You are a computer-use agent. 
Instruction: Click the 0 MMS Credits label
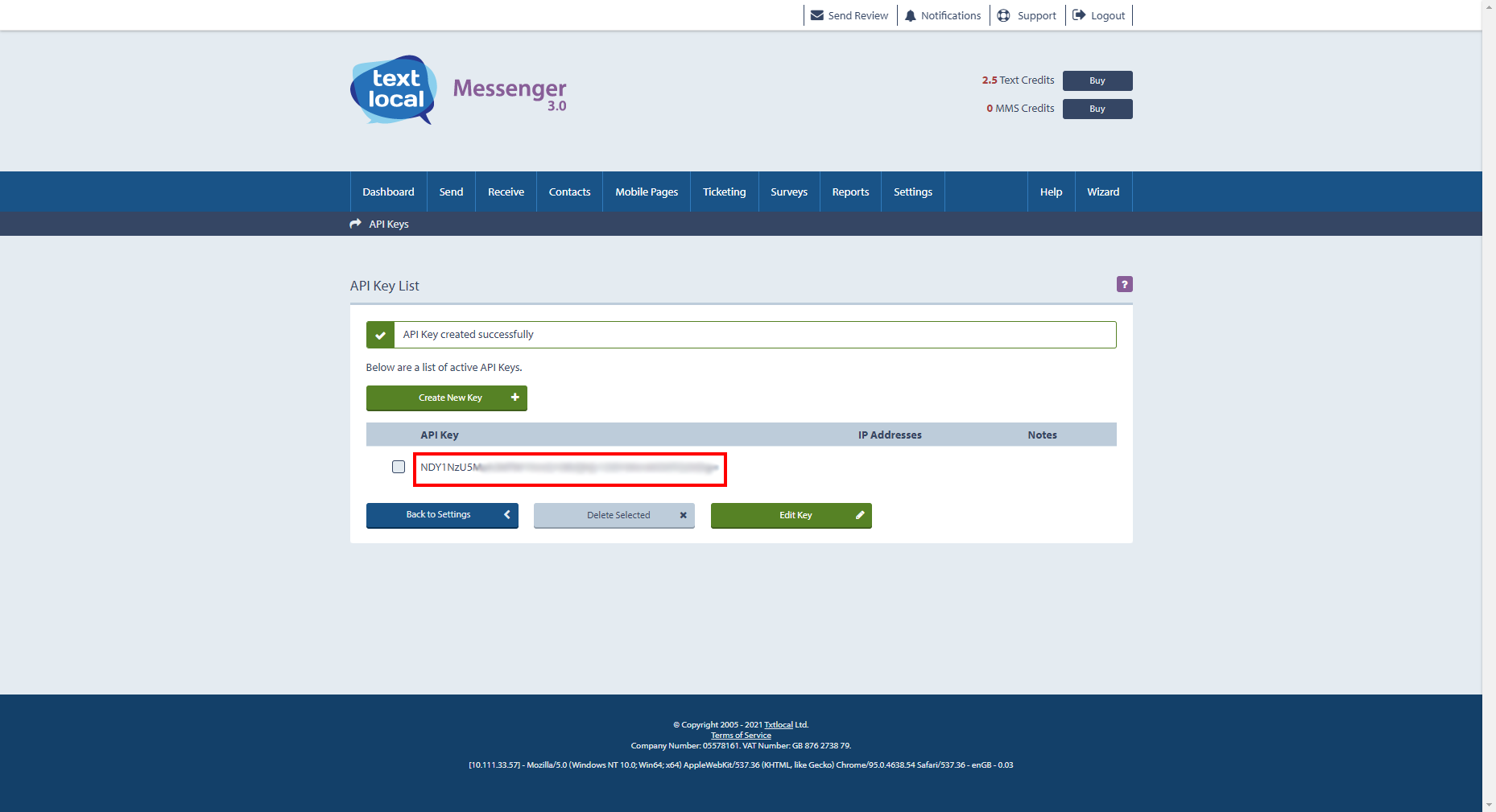coord(1020,108)
